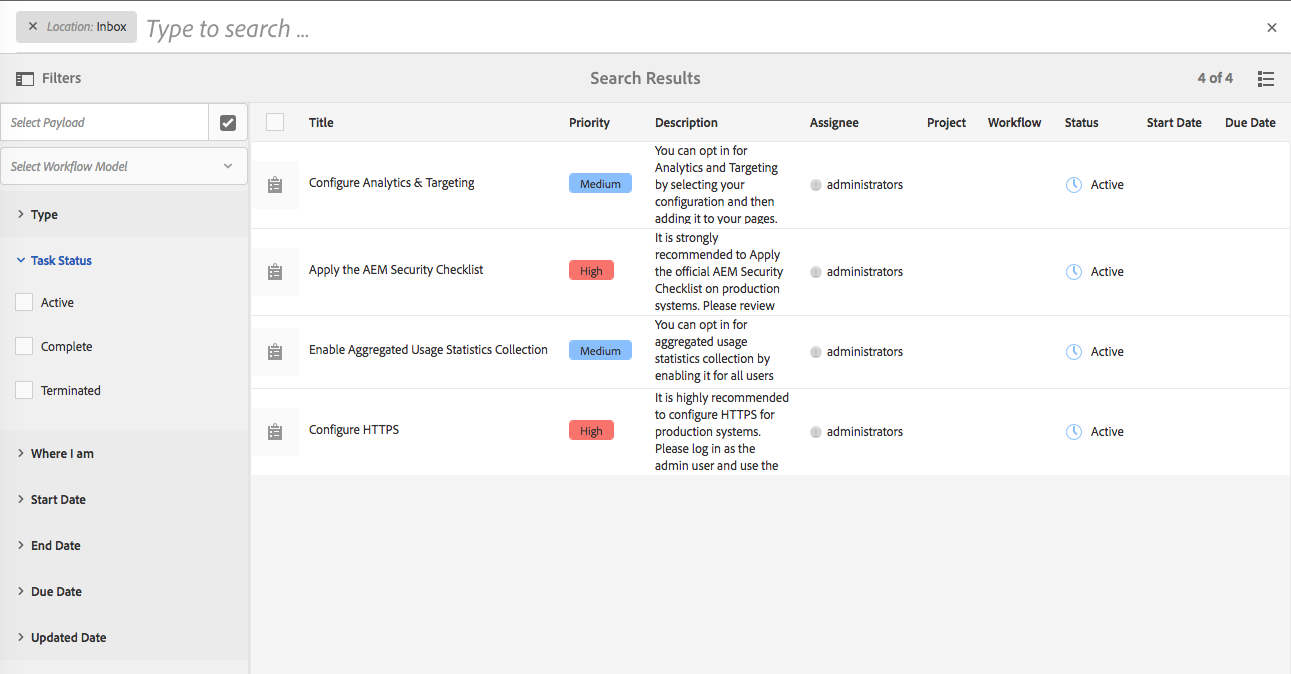
Task: Click the task icon for Enable Aggregated Usage Statistics
Action: point(275,352)
